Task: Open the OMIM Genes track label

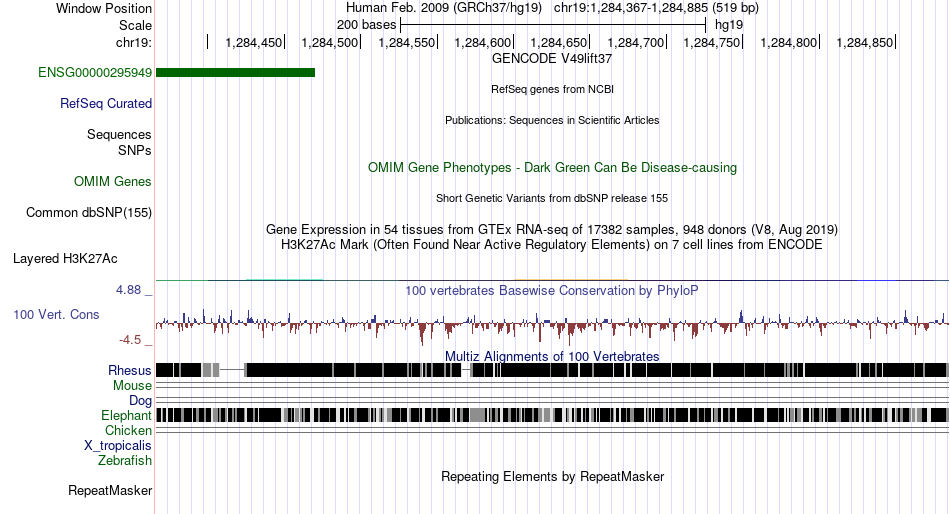Action: click(x=113, y=182)
